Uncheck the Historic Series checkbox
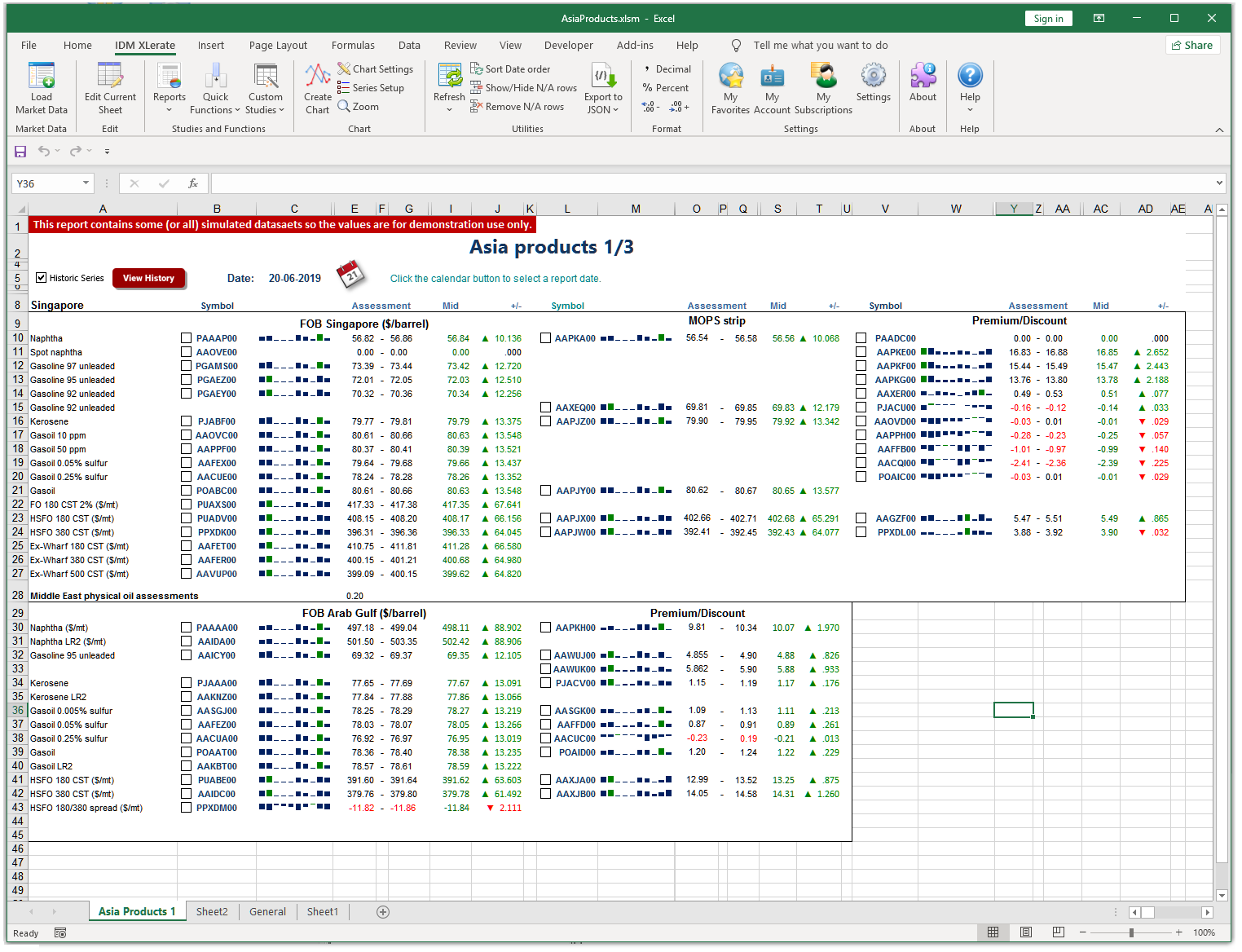The height and width of the screenshot is (952, 1242). pyautogui.click(x=41, y=278)
